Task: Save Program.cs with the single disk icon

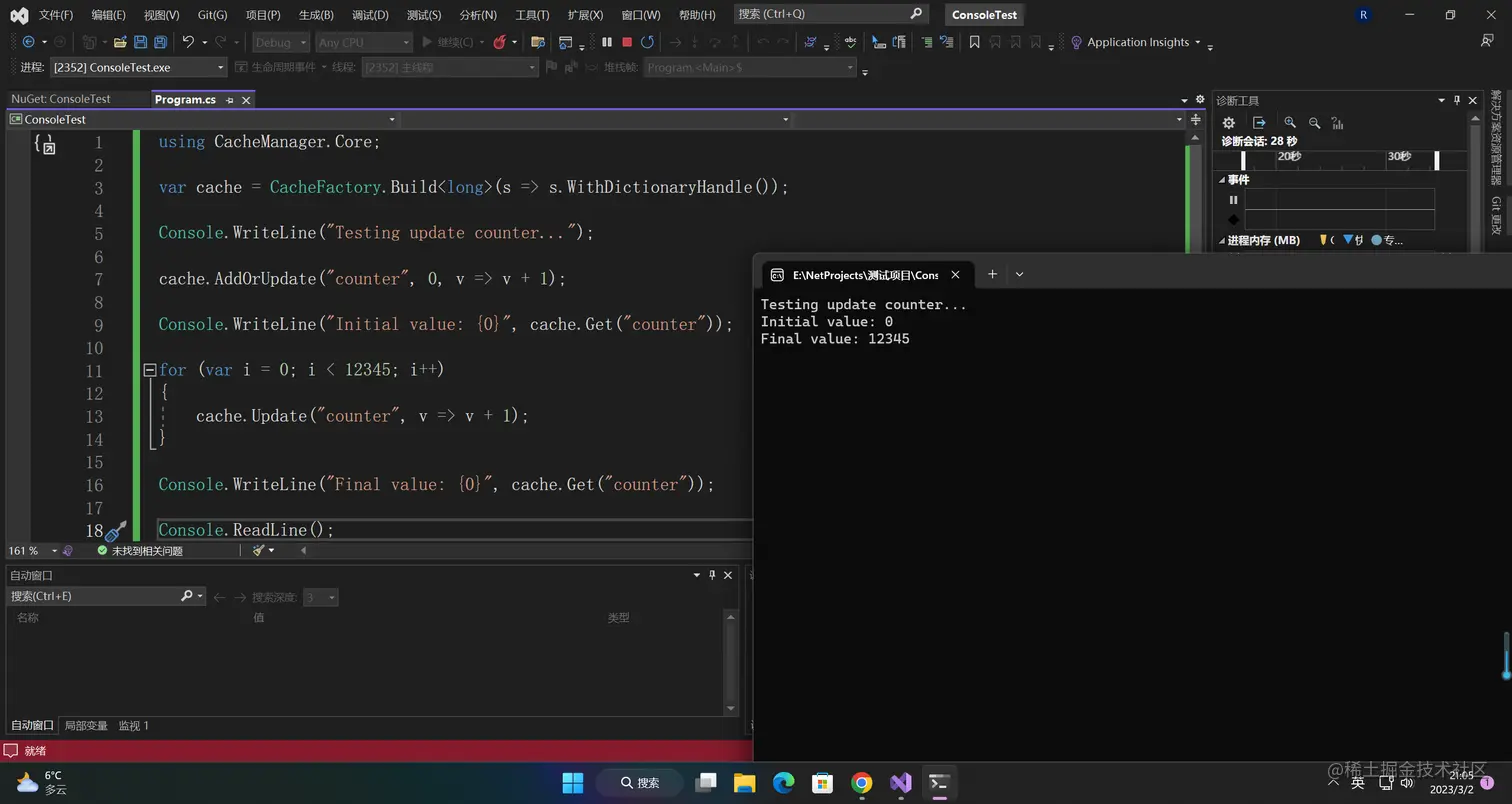Action: [140, 42]
